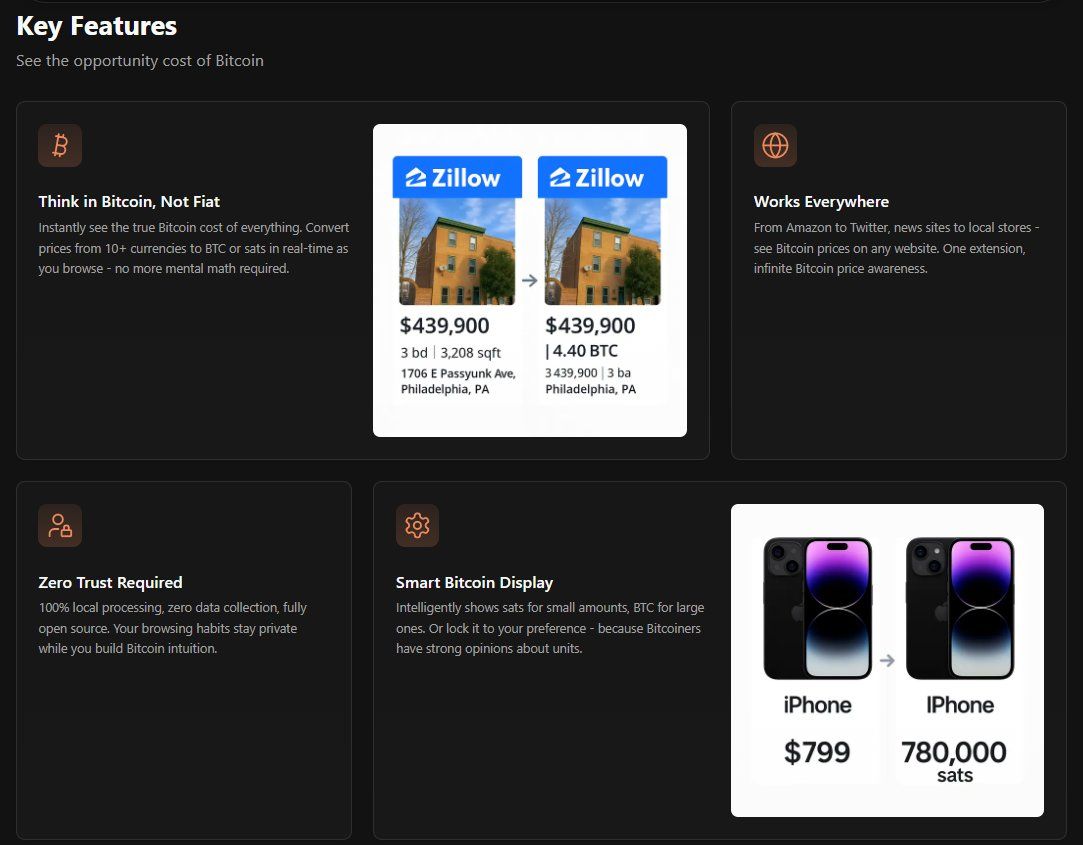Click the Zero Trust Required title

[x=110, y=583]
